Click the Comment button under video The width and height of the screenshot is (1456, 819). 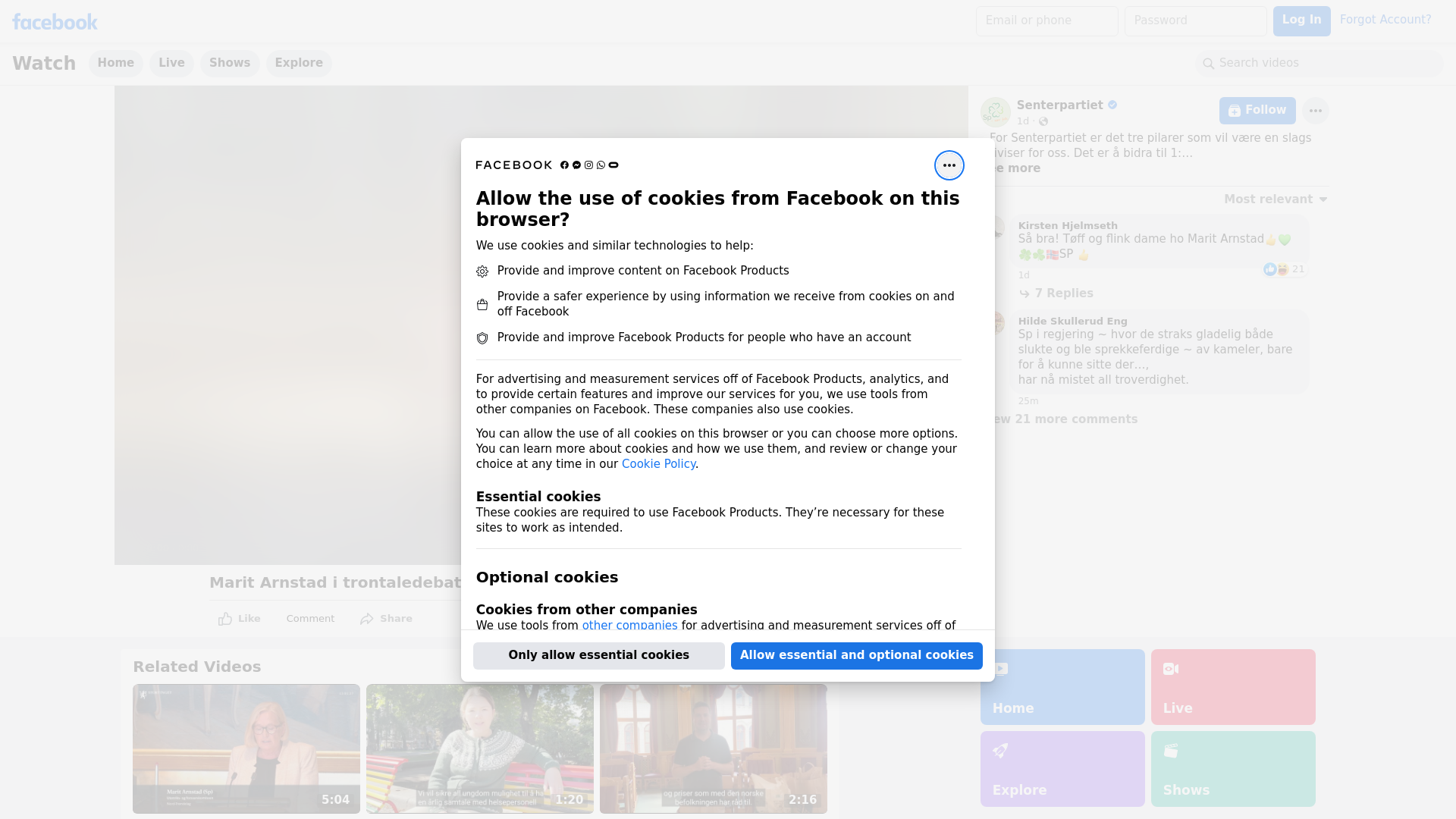point(310,619)
